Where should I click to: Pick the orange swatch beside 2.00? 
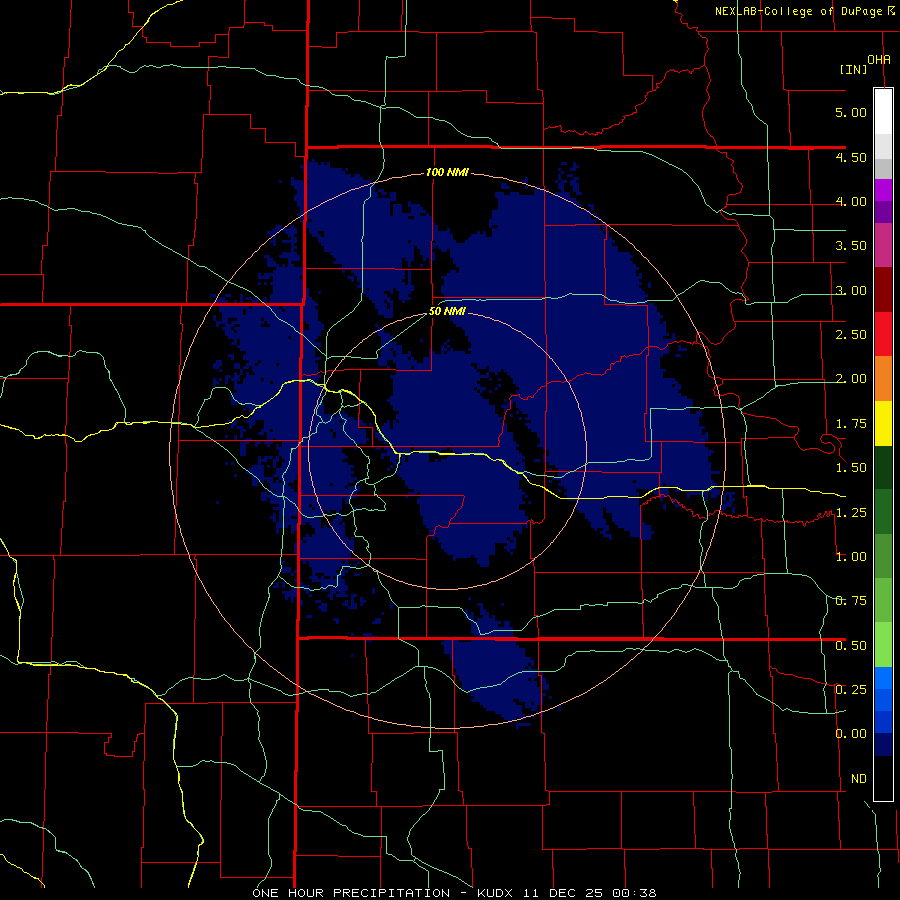(883, 379)
